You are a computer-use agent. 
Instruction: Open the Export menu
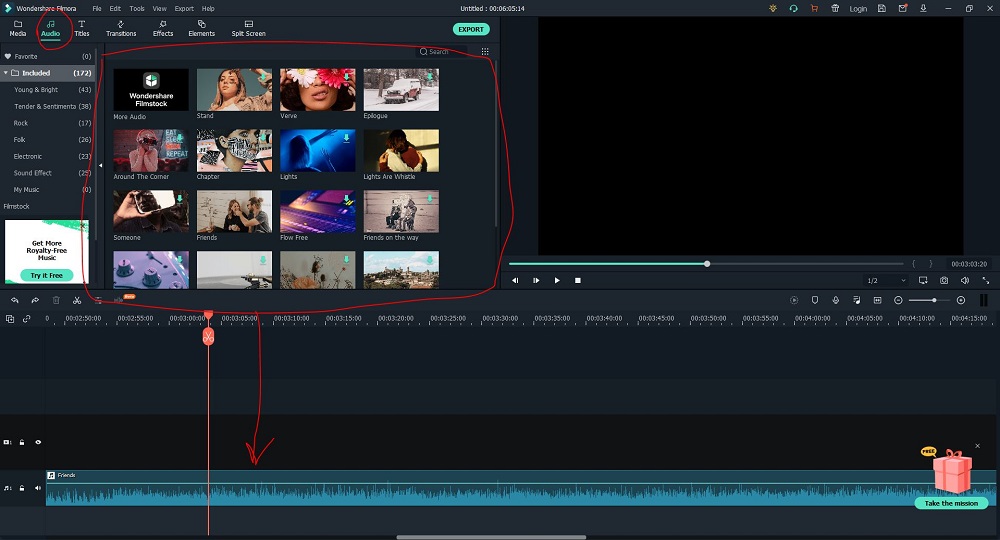pos(184,9)
